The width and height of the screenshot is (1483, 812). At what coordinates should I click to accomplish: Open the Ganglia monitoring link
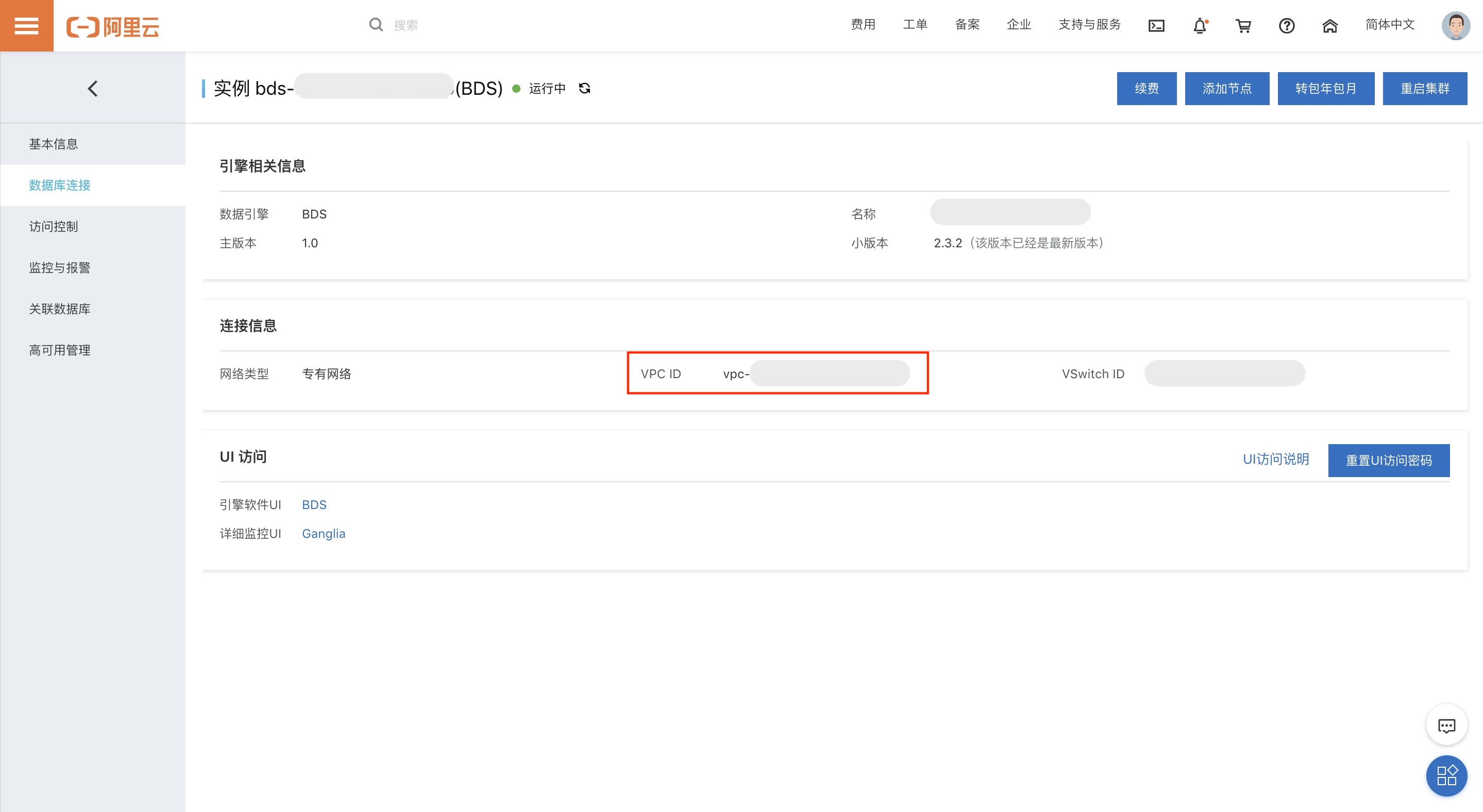324,533
